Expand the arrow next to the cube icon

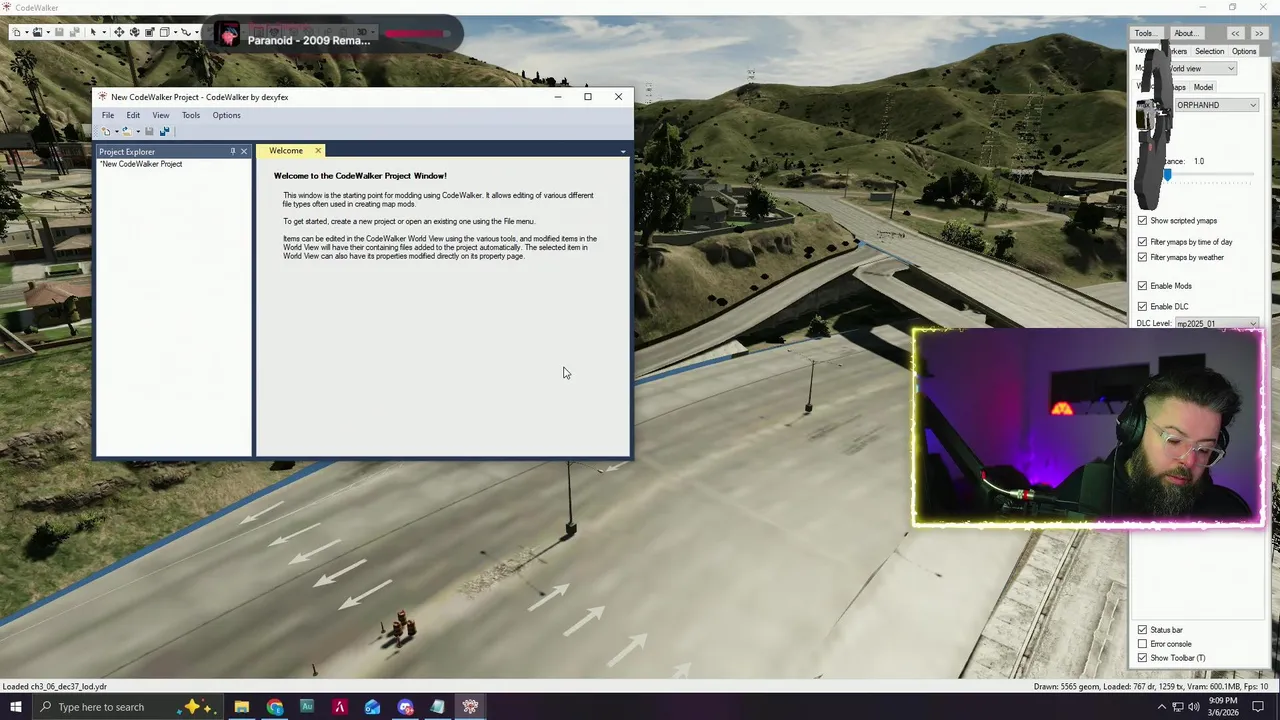pos(175,32)
